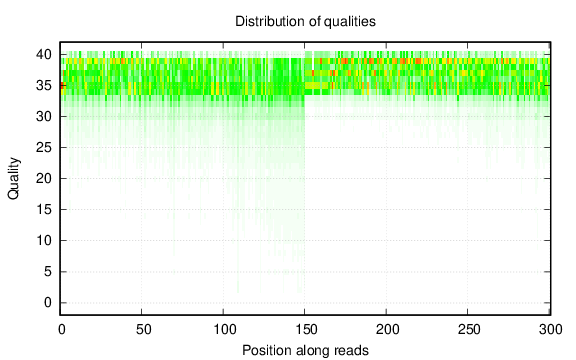Screen dimensions: 576x360
Task: Click the y-axis tick label 0
Action: (48, 303)
